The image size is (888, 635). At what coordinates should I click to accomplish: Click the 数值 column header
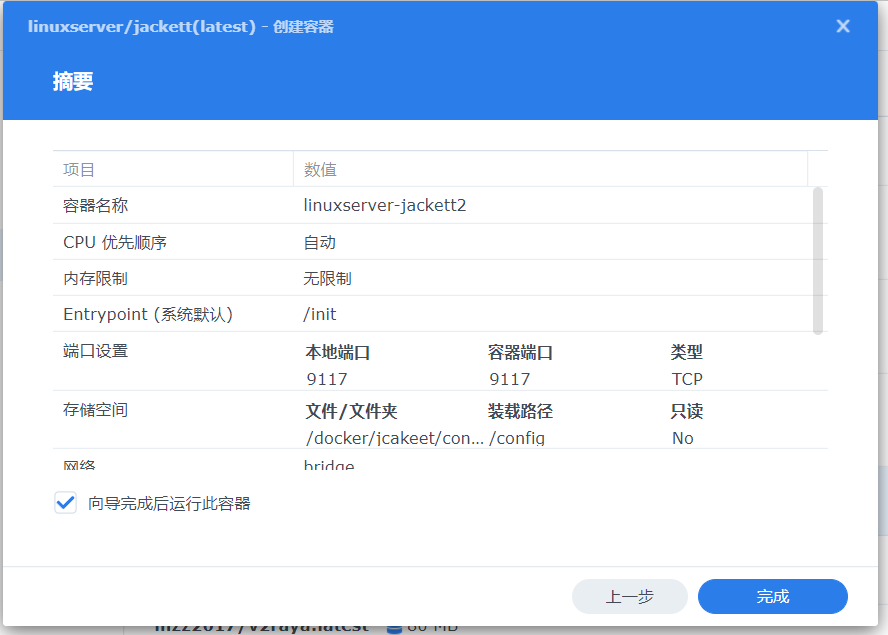point(320,170)
